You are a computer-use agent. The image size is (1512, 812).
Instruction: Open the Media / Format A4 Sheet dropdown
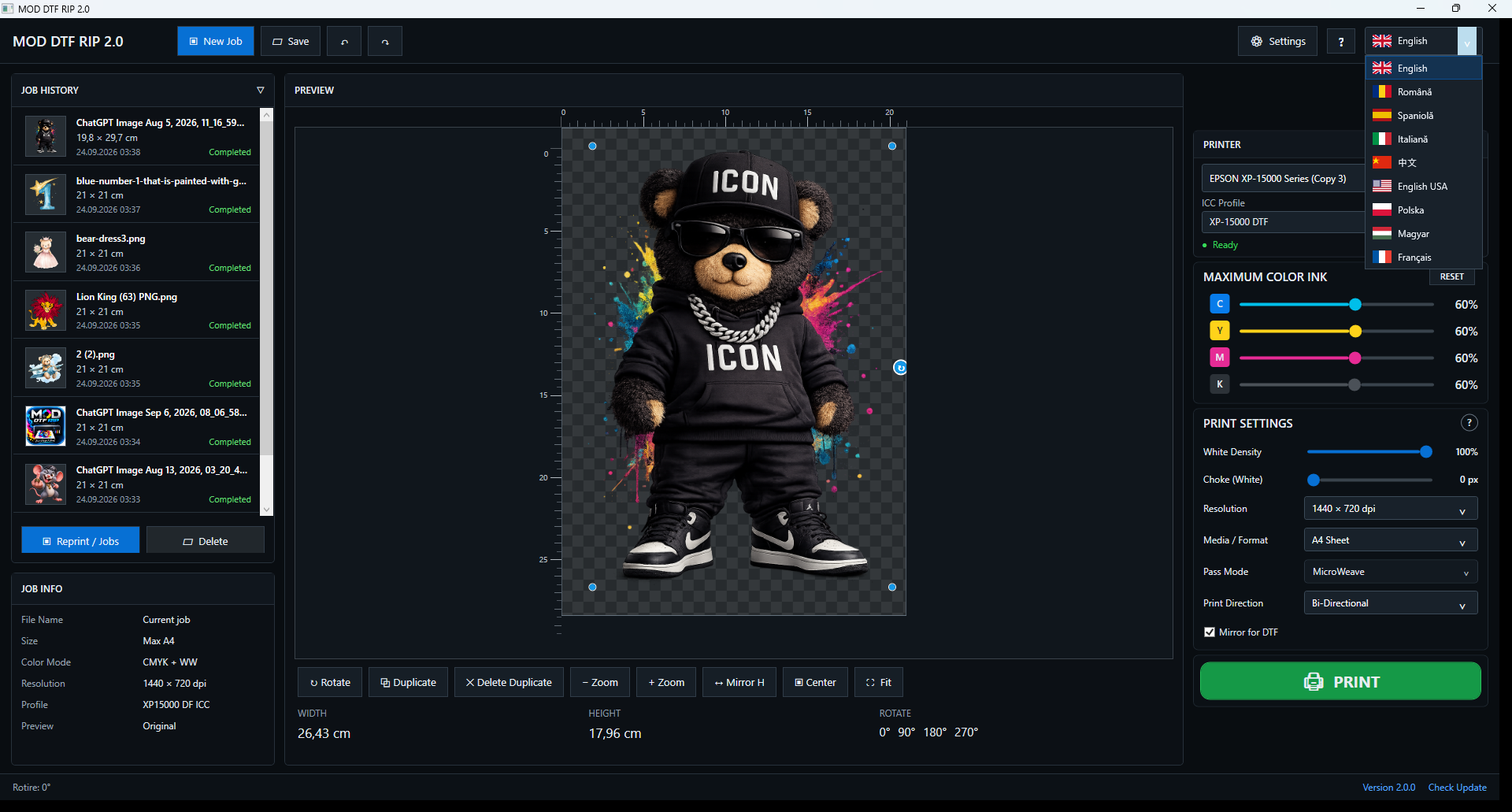1391,540
